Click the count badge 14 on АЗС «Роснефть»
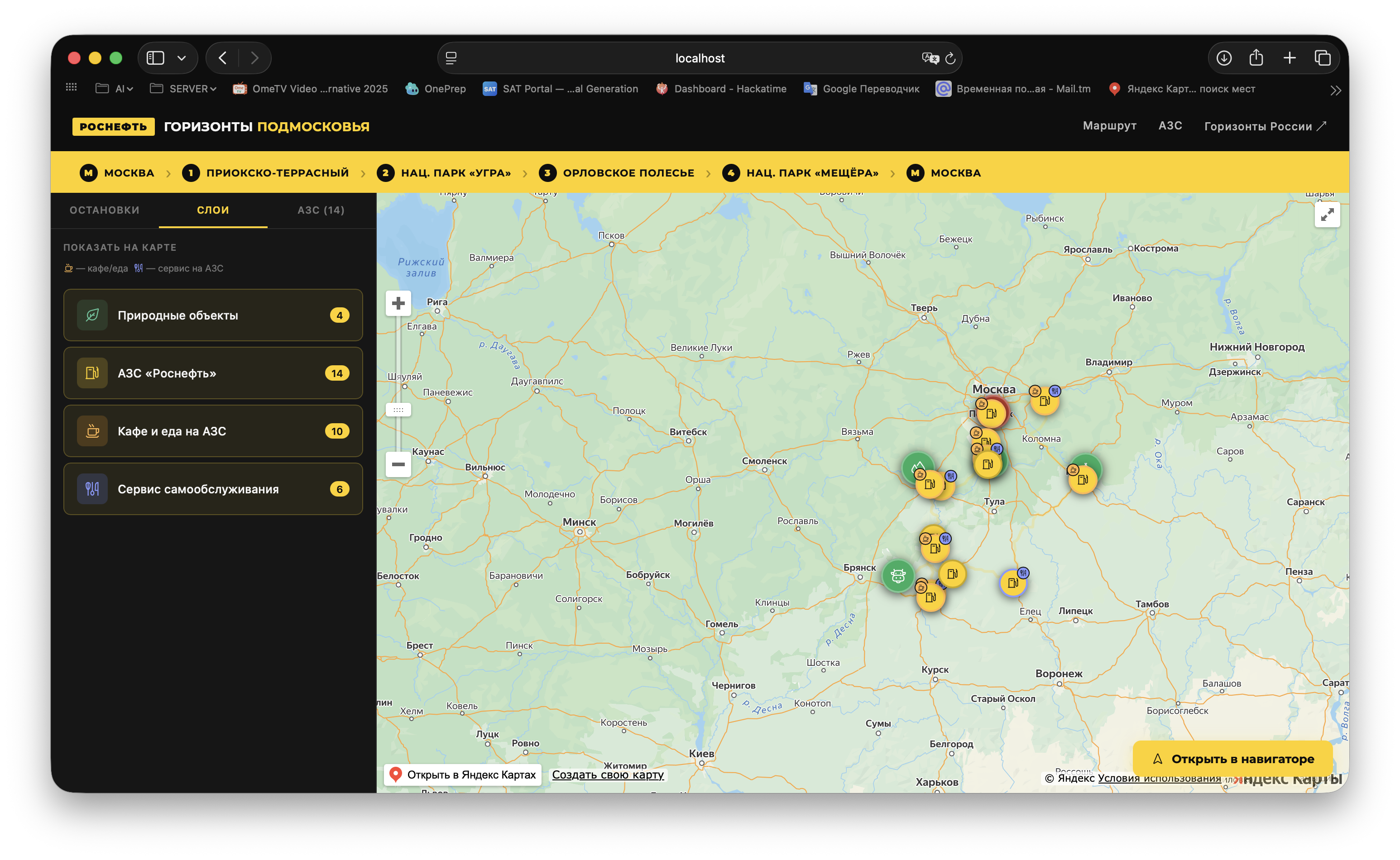 337,373
